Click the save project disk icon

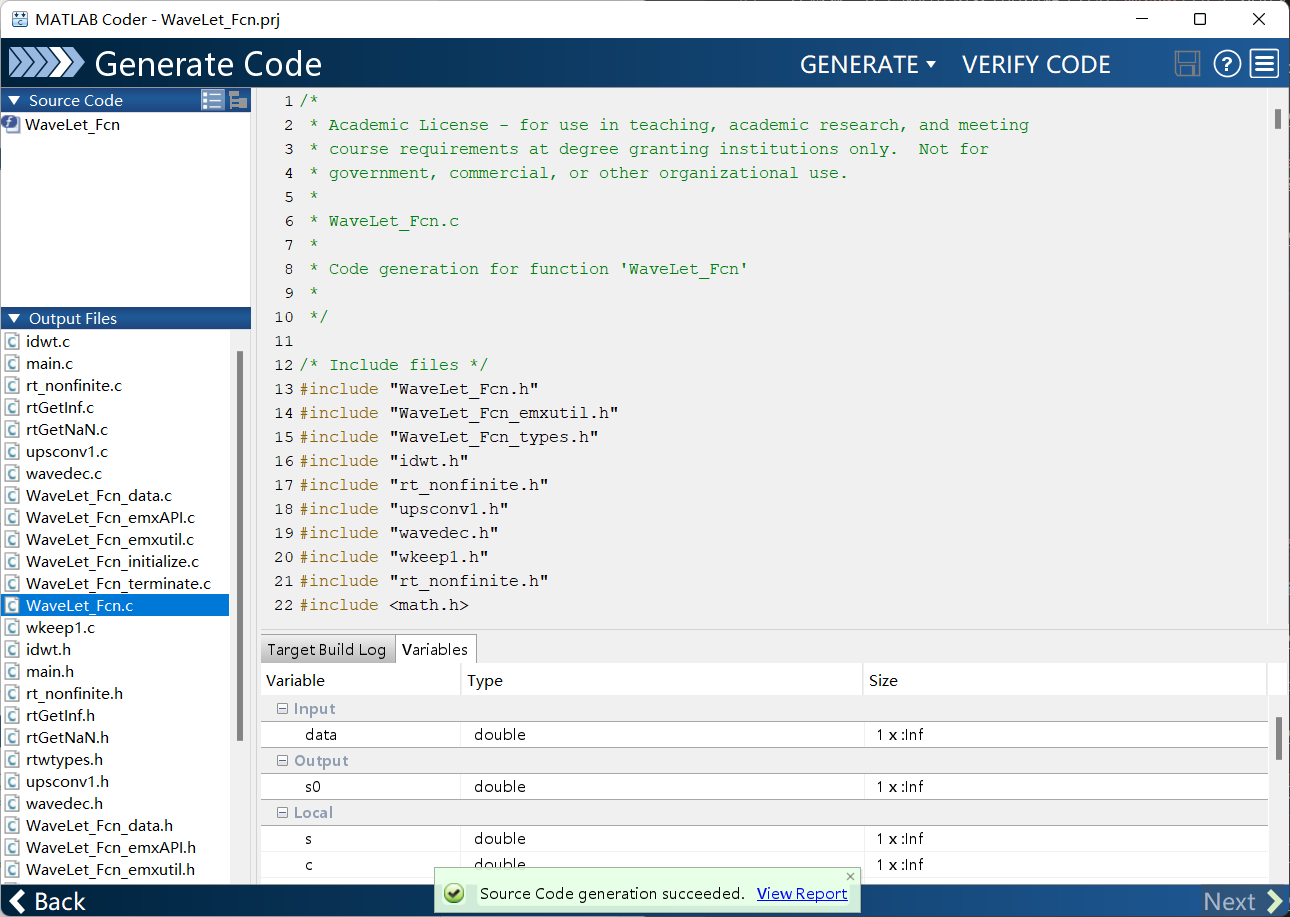tap(1187, 64)
